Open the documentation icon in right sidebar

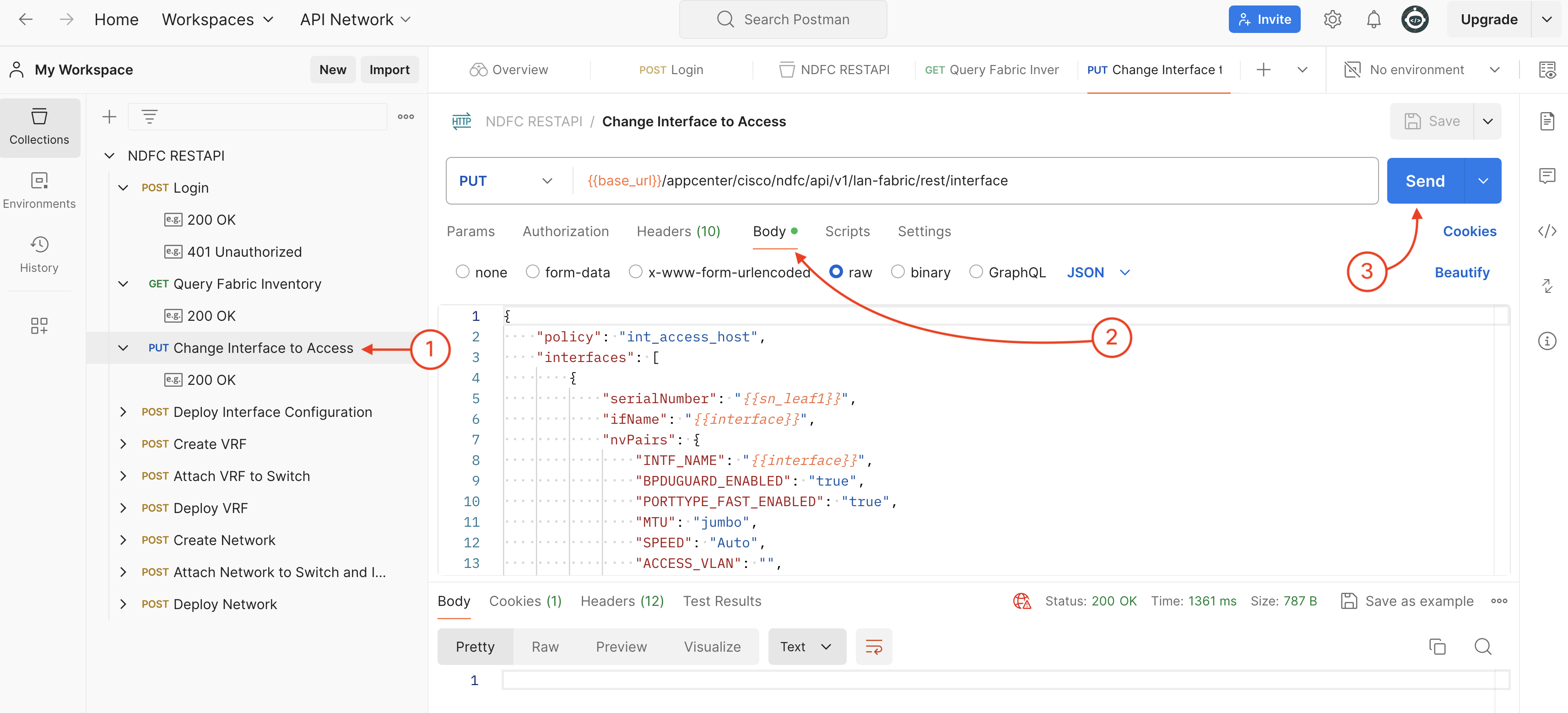click(1546, 121)
